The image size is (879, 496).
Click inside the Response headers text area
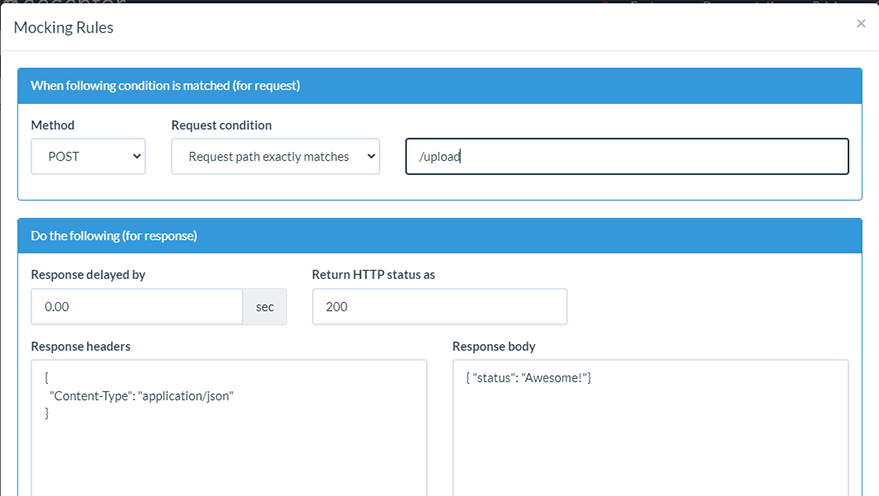[x=229, y=428]
